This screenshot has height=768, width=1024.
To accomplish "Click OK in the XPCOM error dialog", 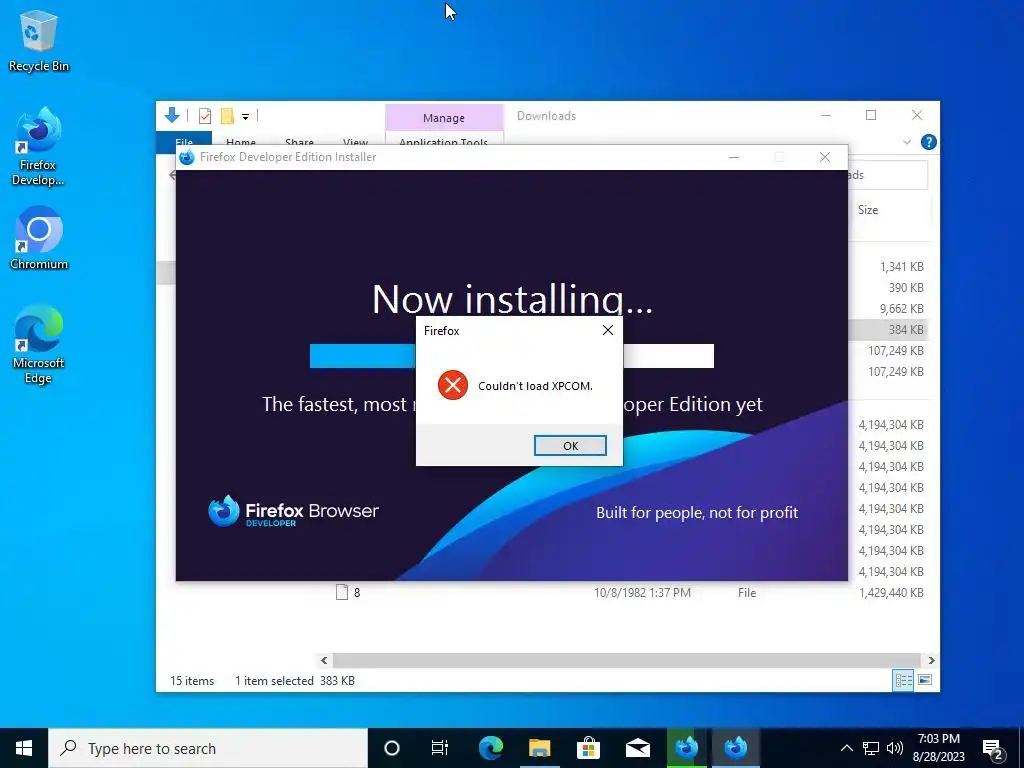I will [x=570, y=445].
